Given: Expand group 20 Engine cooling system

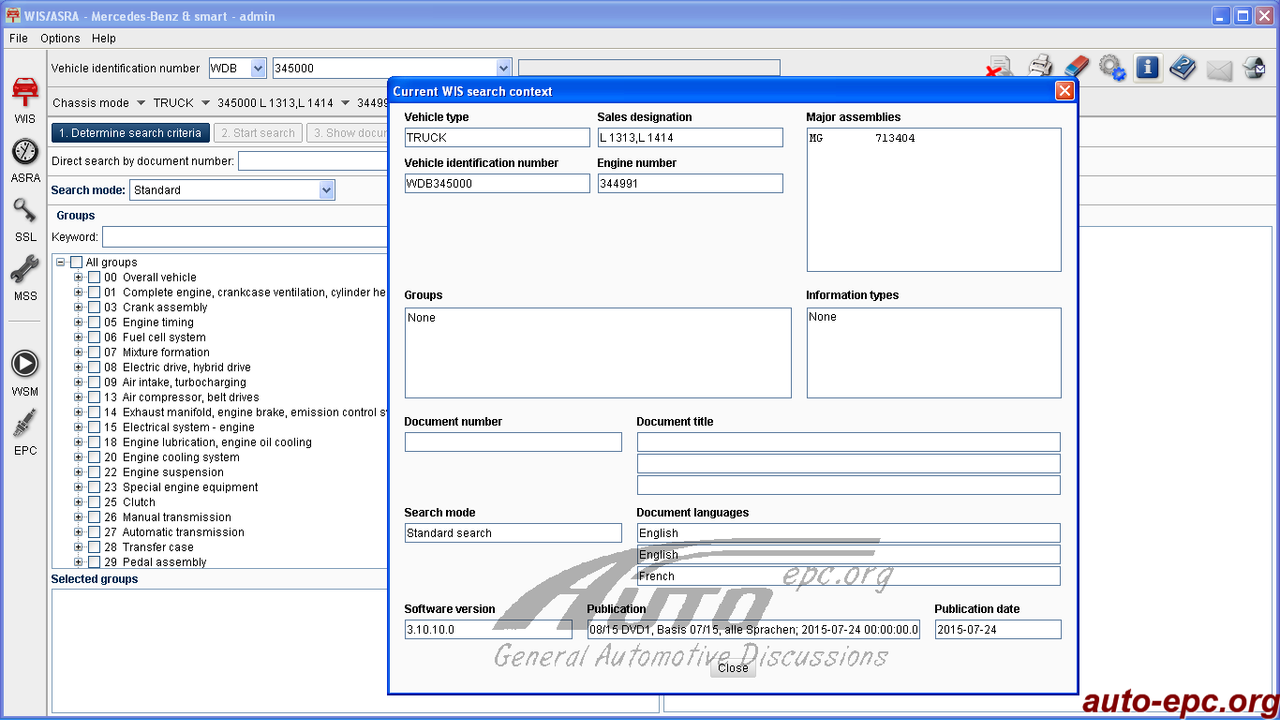Looking at the screenshot, I should (79, 457).
